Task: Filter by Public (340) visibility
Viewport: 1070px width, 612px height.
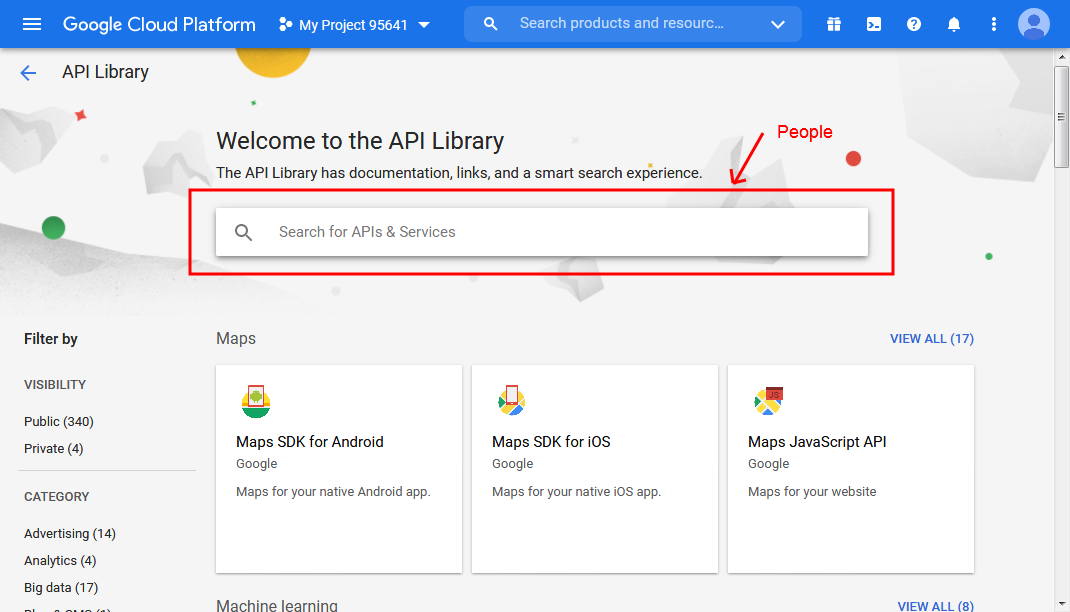Action: tap(59, 422)
